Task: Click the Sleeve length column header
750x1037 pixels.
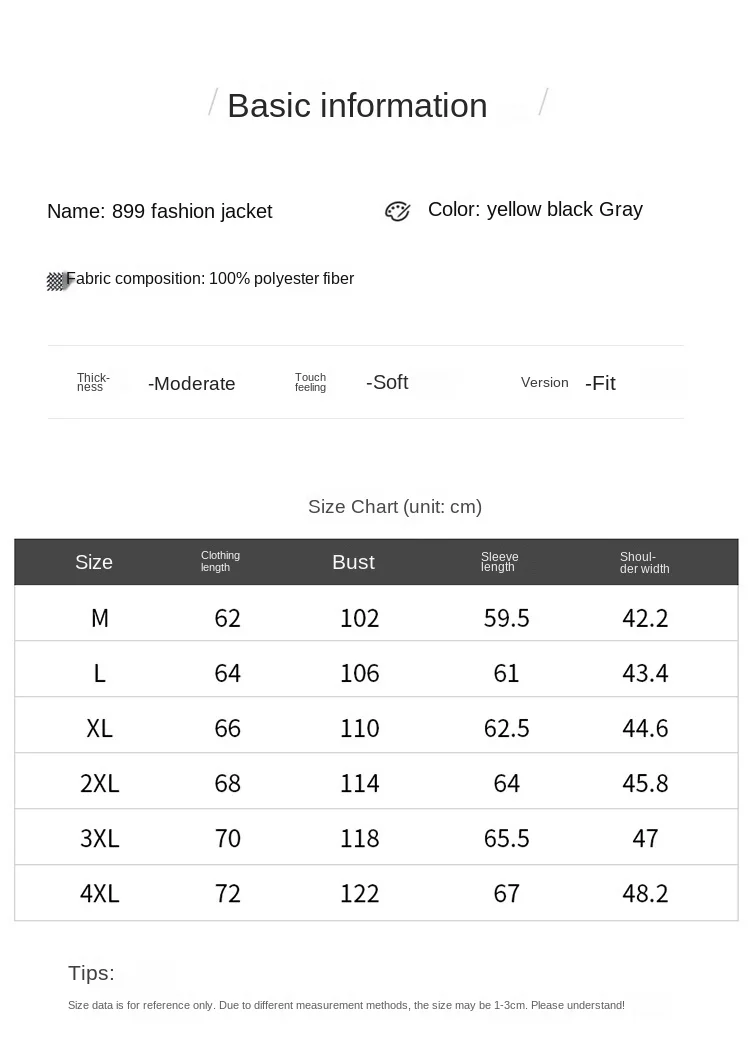Action: [499, 562]
